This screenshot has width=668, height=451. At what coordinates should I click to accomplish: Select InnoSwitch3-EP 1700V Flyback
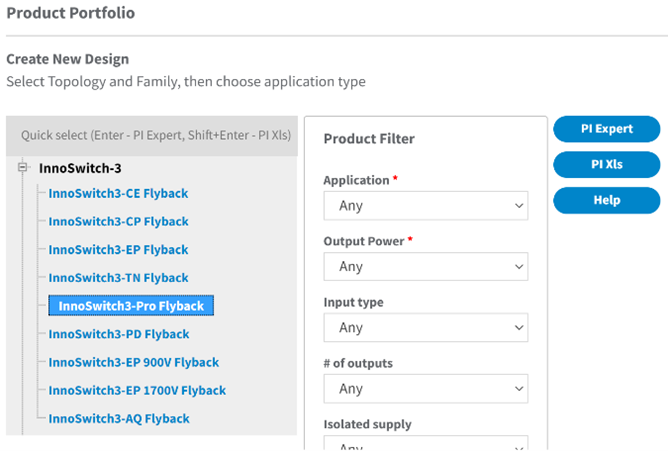click(137, 390)
